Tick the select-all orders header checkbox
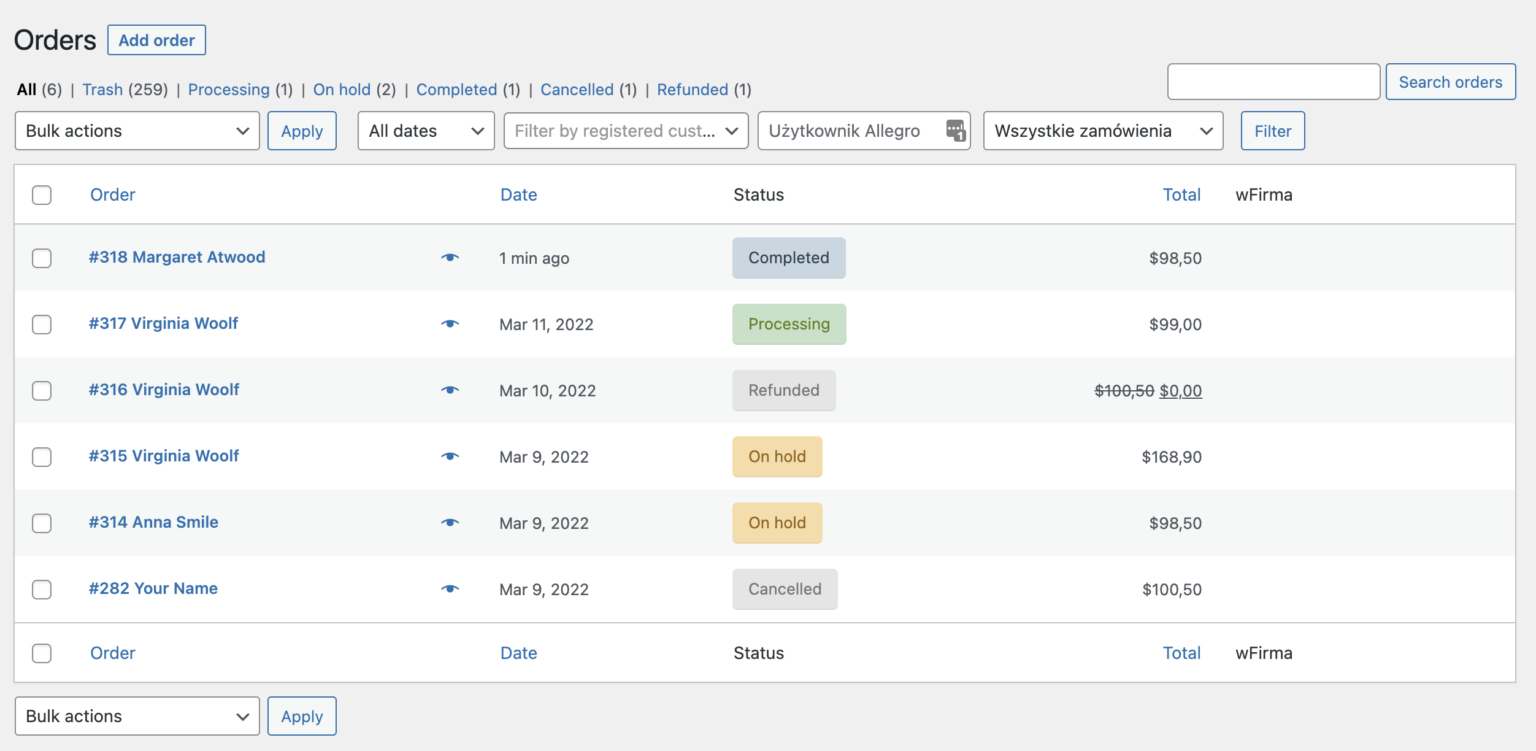Screen dimensions: 1536x751 [41, 195]
